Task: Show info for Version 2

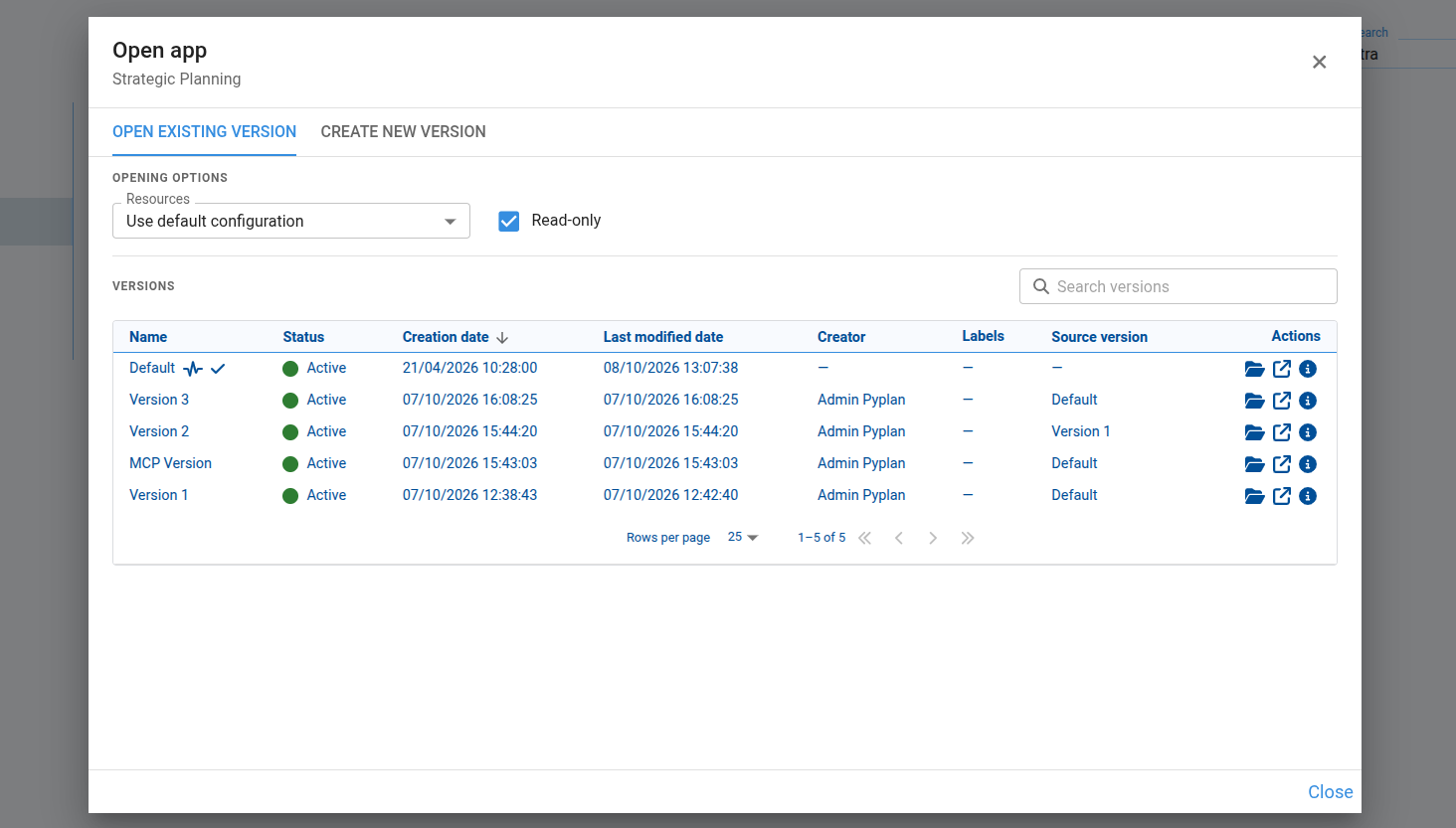Action: pos(1308,432)
